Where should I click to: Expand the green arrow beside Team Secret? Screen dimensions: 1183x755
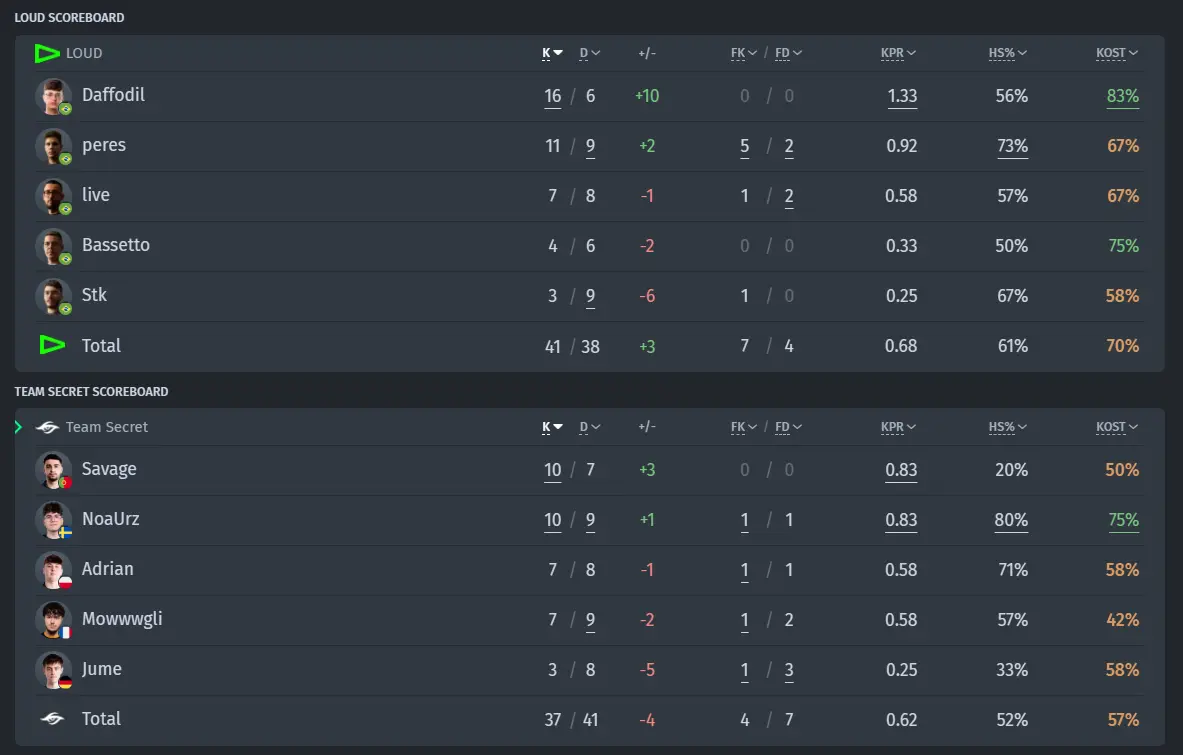pos(18,428)
